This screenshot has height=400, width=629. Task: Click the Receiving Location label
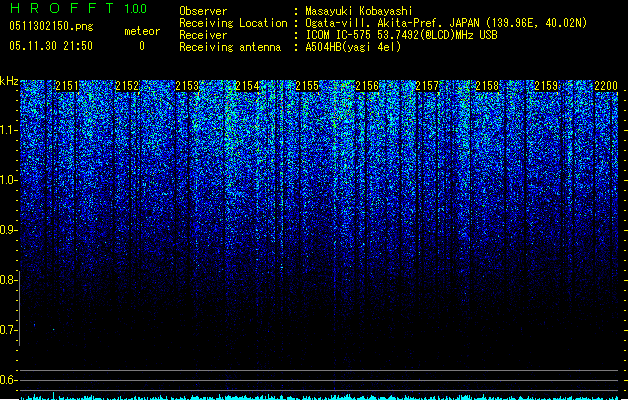[x=233, y=23]
